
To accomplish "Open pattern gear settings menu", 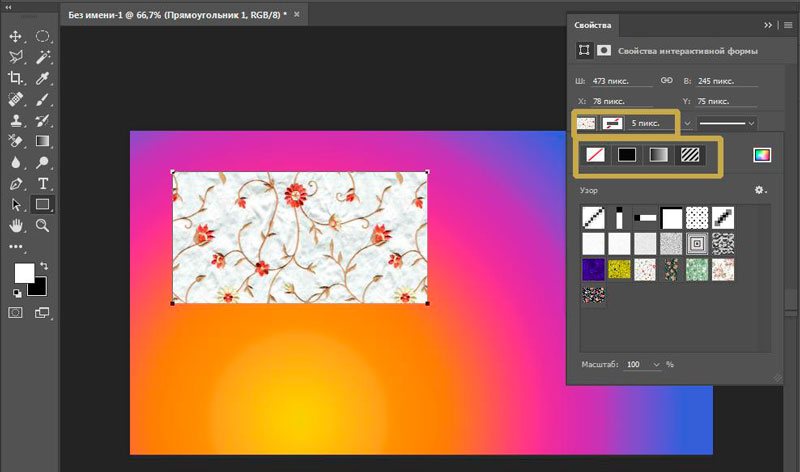I will 760,190.
